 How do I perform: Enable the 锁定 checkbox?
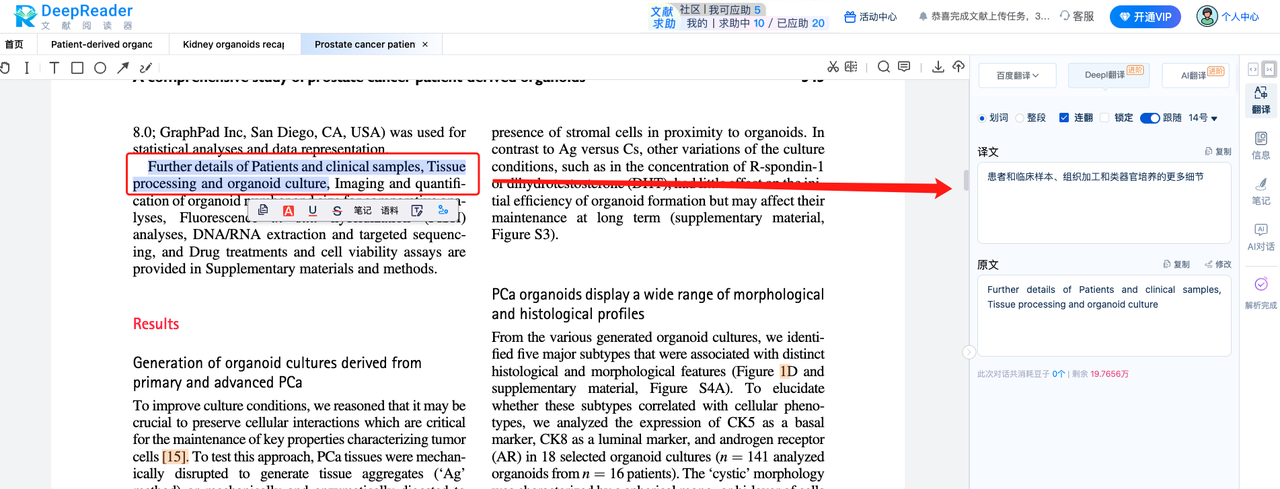pyautogui.click(x=1105, y=118)
